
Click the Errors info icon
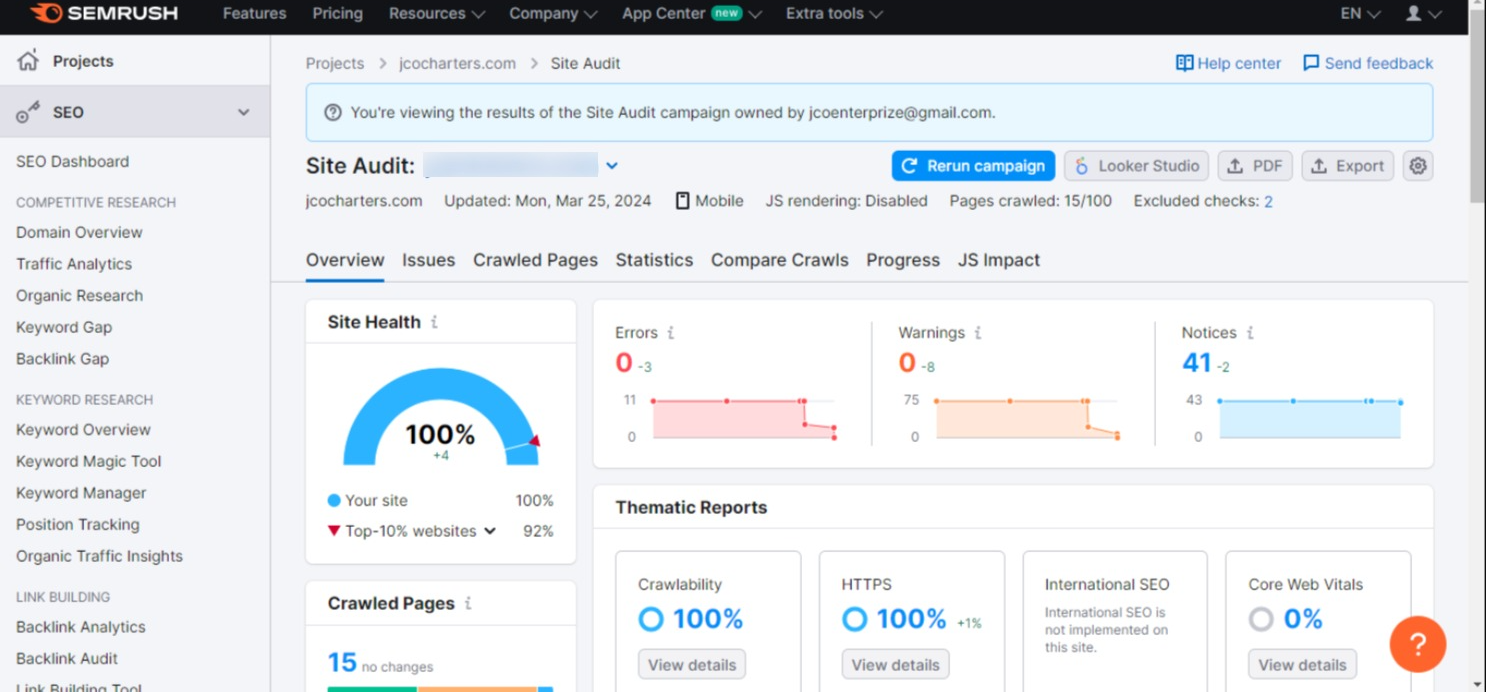(x=671, y=333)
